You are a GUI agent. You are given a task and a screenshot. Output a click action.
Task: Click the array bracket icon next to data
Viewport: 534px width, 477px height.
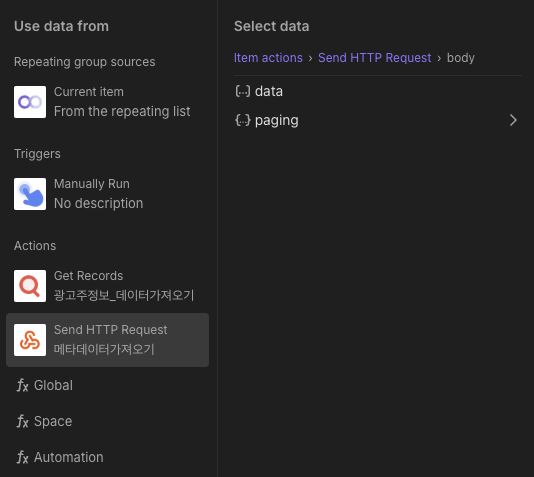click(242, 91)
